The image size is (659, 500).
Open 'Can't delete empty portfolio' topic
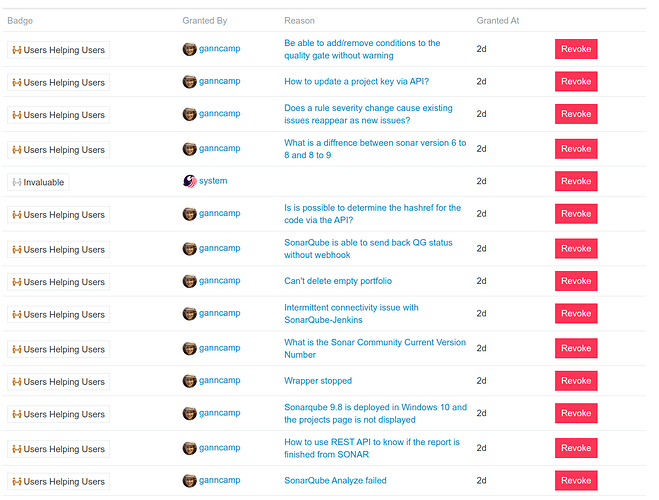coord(338,281)
